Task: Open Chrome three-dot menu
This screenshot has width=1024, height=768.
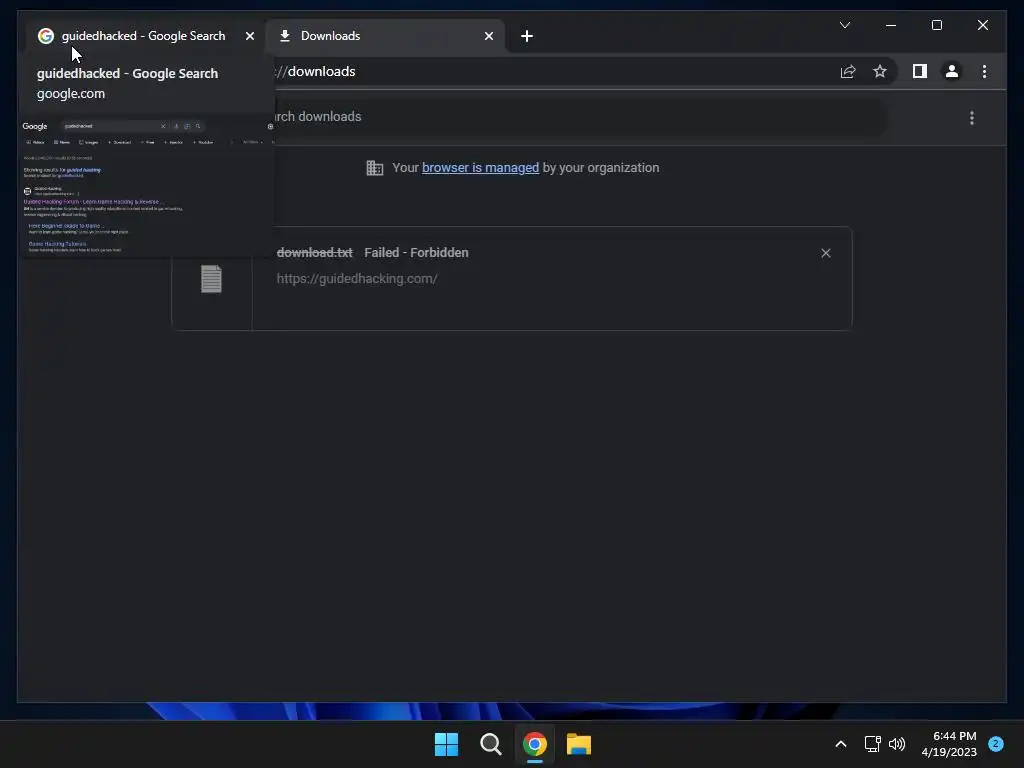Action: 984,71
